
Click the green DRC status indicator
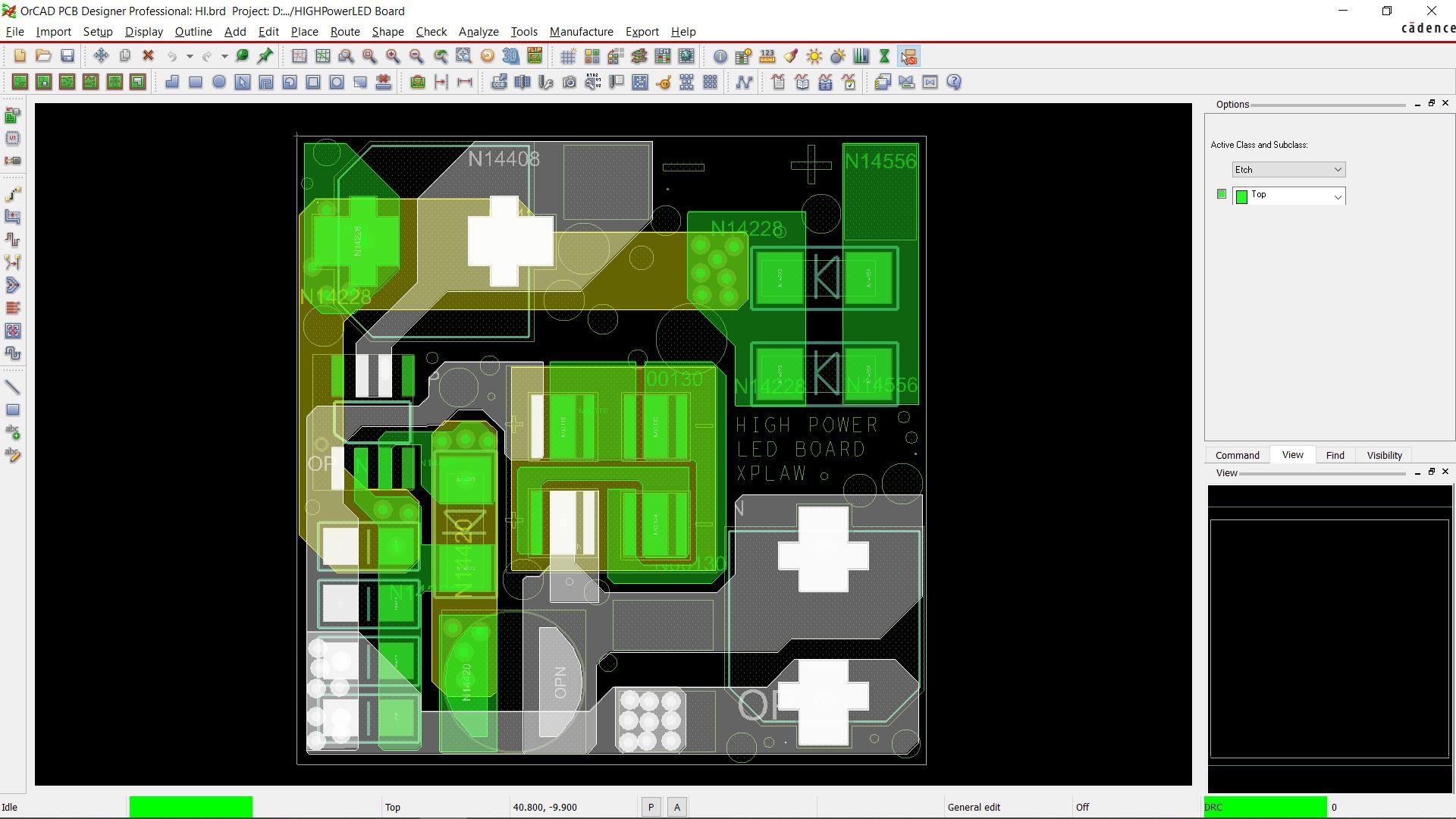click(x=1265, y=808)
